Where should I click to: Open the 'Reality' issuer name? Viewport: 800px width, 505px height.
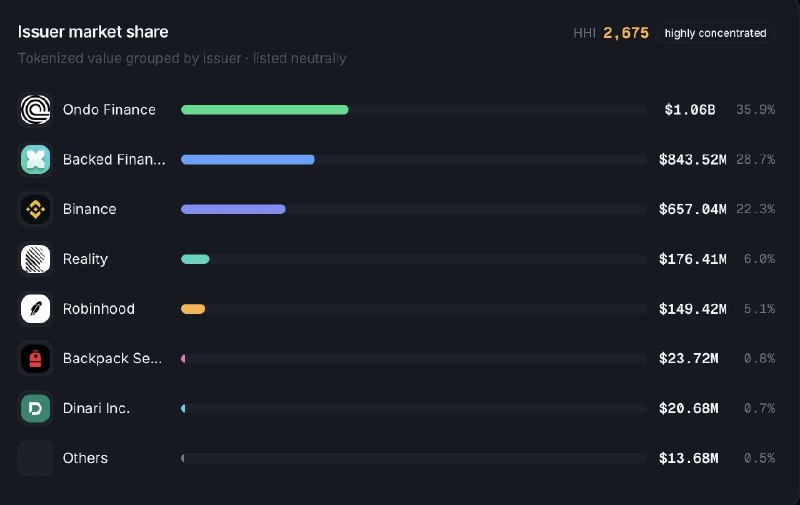tap(85, 259)
